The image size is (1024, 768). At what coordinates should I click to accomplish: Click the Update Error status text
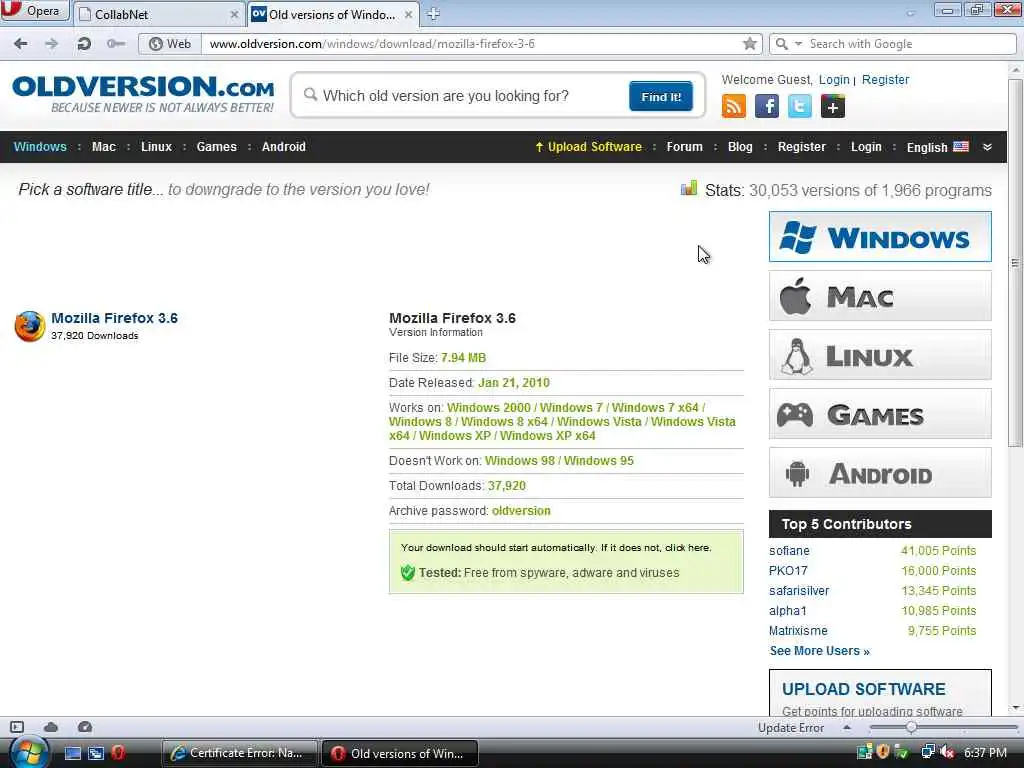pyautogui.click(x=791, y=728)
